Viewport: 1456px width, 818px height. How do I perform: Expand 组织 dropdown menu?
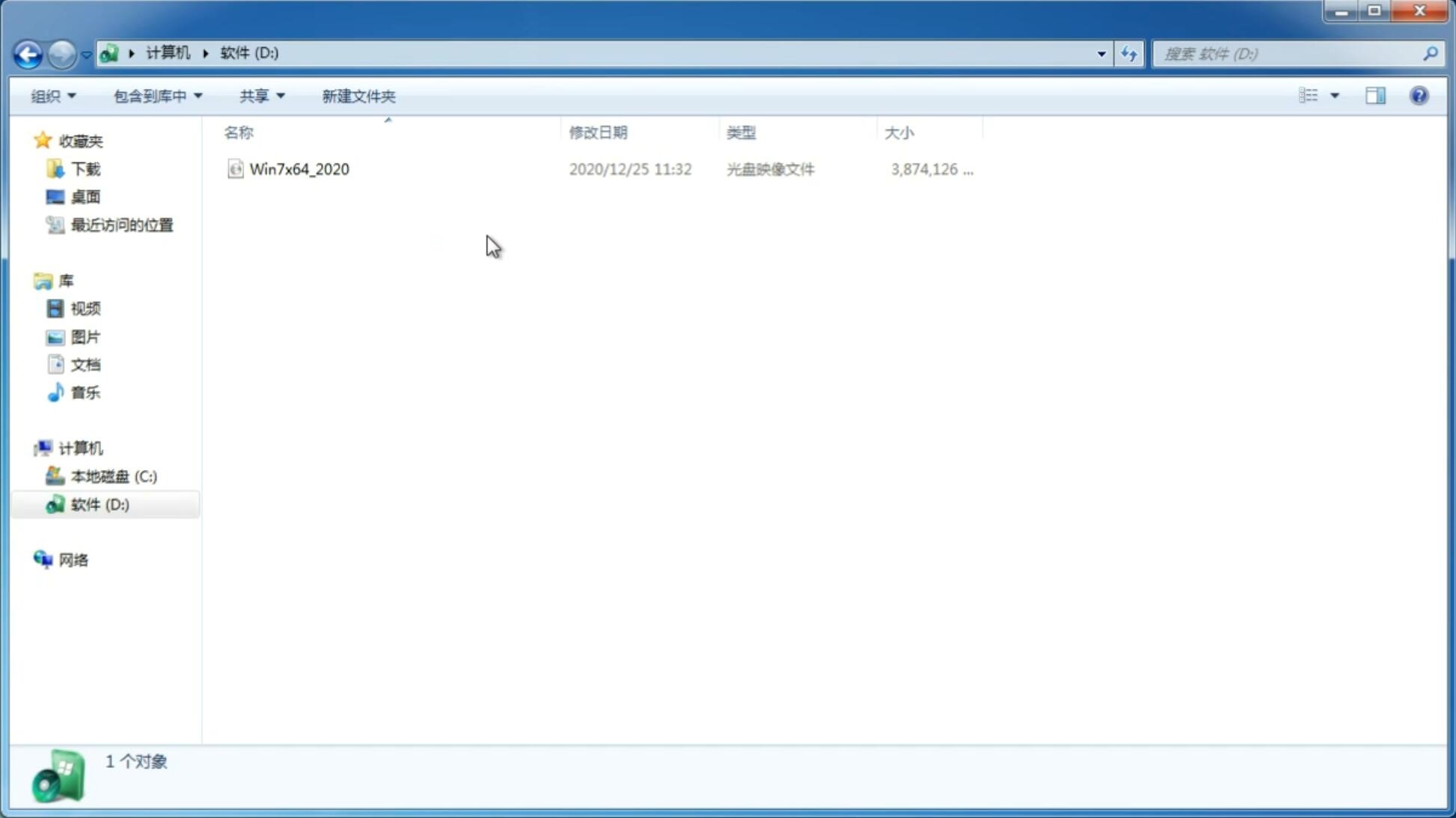click(x=52, y=95)
